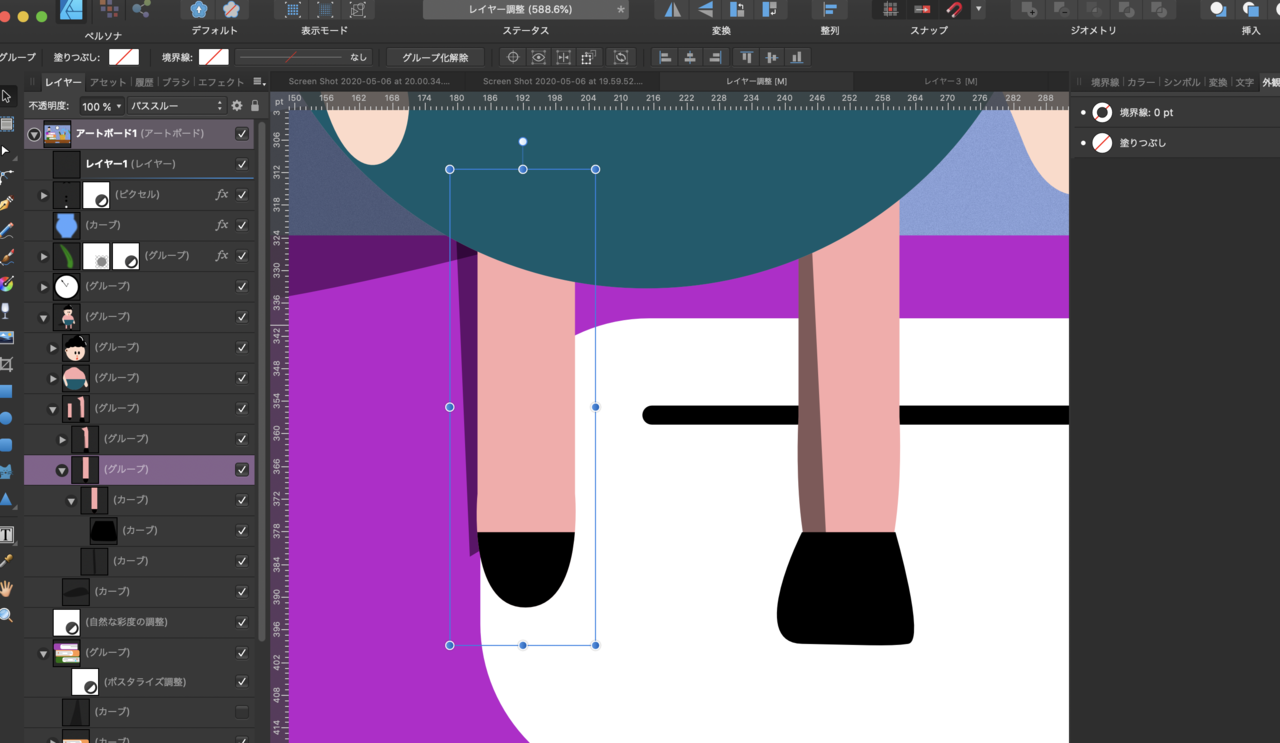
Task: Select the Transparency wine glass tool
Action: pos(7,311)
